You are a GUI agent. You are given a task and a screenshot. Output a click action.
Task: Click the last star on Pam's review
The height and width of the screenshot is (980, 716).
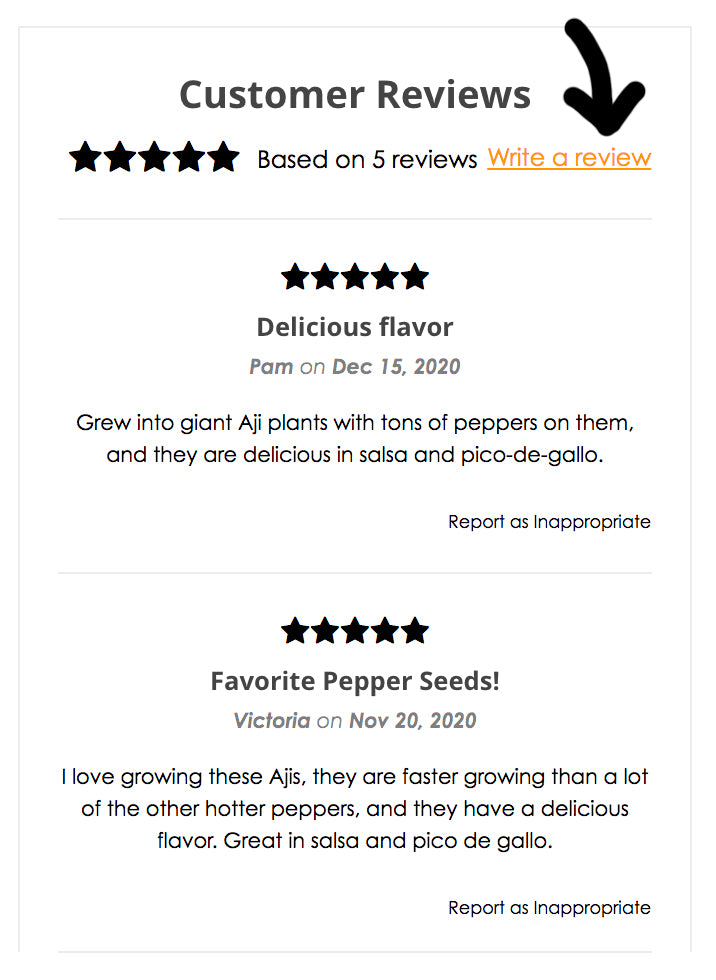(414, 277)
